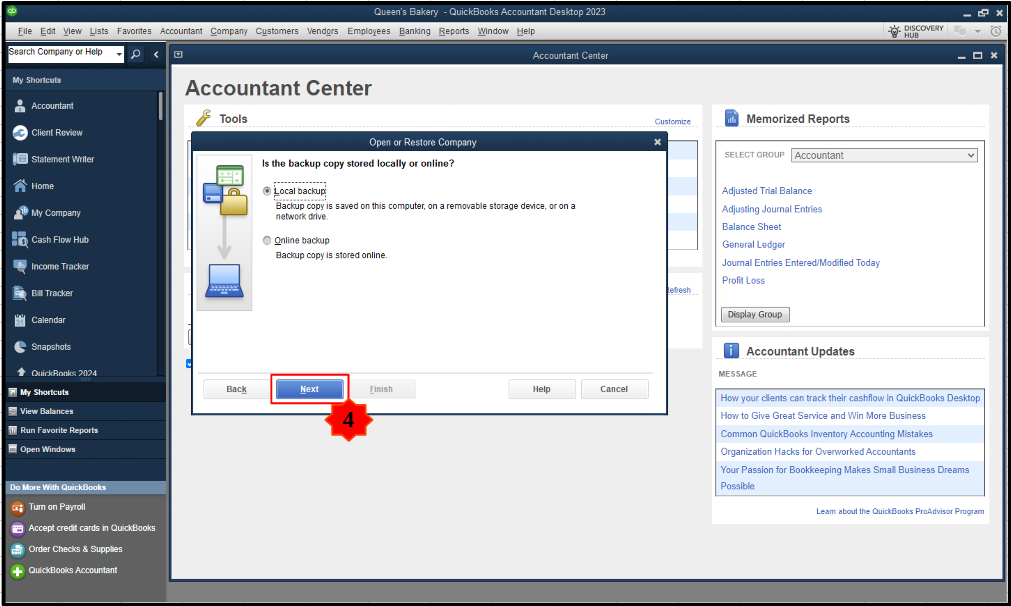Open How to Give Great Service message

pos(823,416)
